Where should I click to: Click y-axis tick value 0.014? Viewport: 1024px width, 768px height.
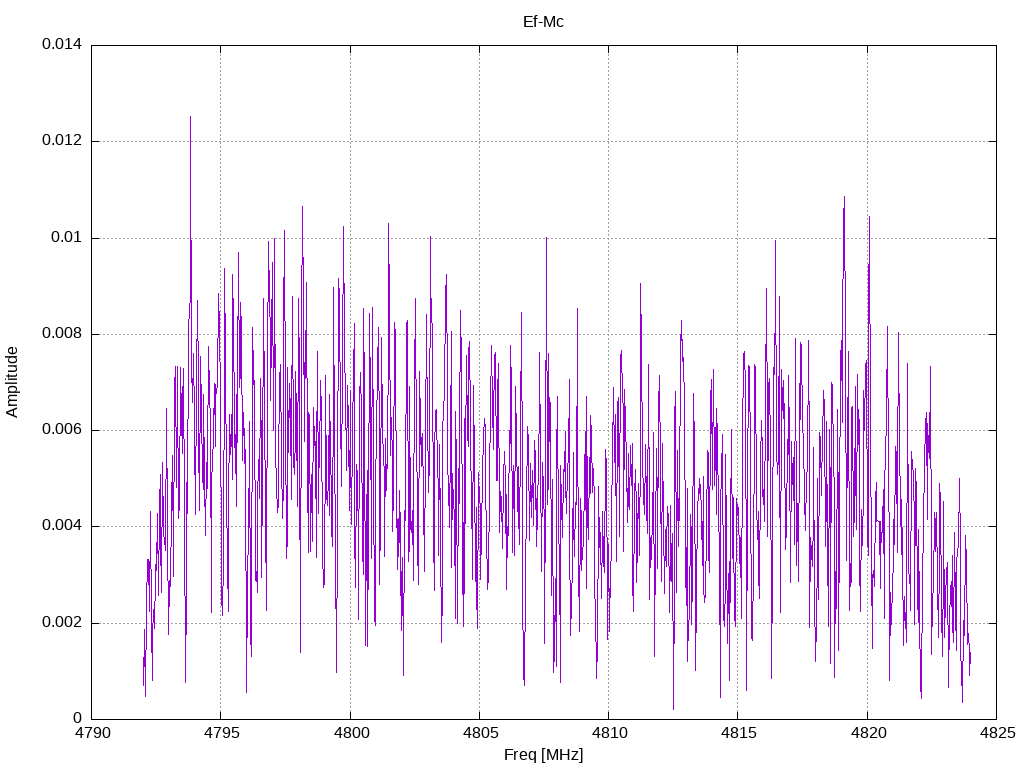62,44
